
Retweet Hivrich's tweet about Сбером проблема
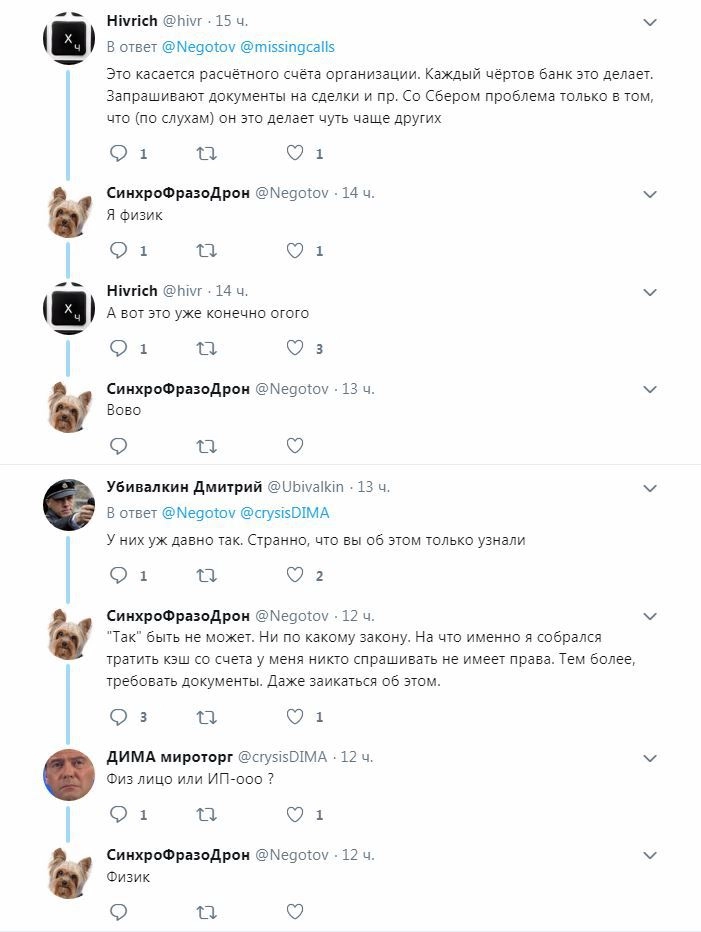pos(206,153)
